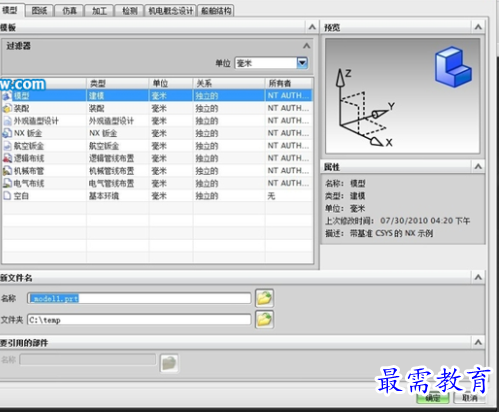The width and height of the screenshot is (499, 412).
Task: Click the 3D model preview thumbnail
Action: [x=403, y=96]
